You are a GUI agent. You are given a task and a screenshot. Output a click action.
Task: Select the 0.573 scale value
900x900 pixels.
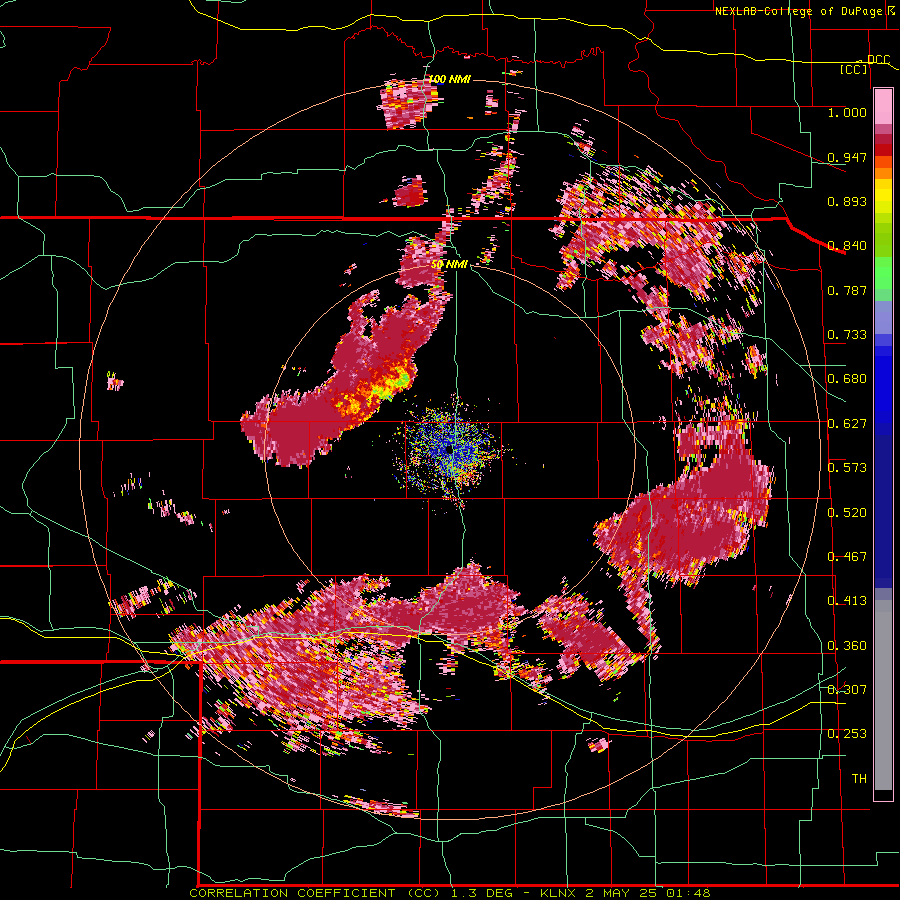coord(847,468)
